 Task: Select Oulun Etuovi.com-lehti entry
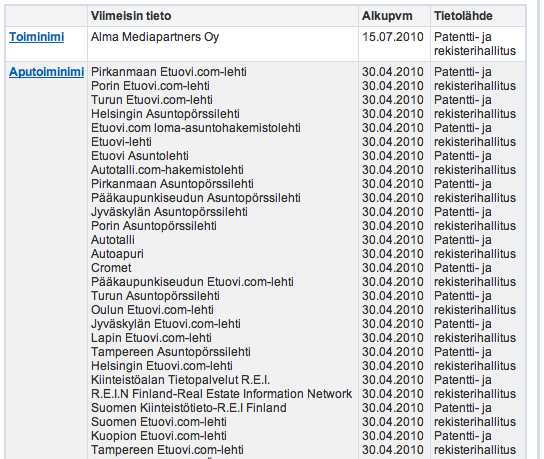coord(152,310)
